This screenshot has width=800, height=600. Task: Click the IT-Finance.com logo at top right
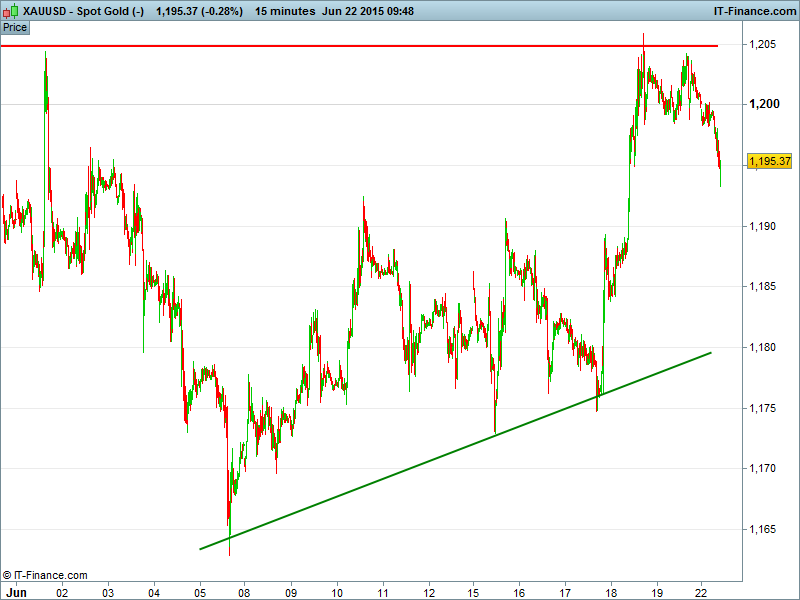click(x=752, y=11)
